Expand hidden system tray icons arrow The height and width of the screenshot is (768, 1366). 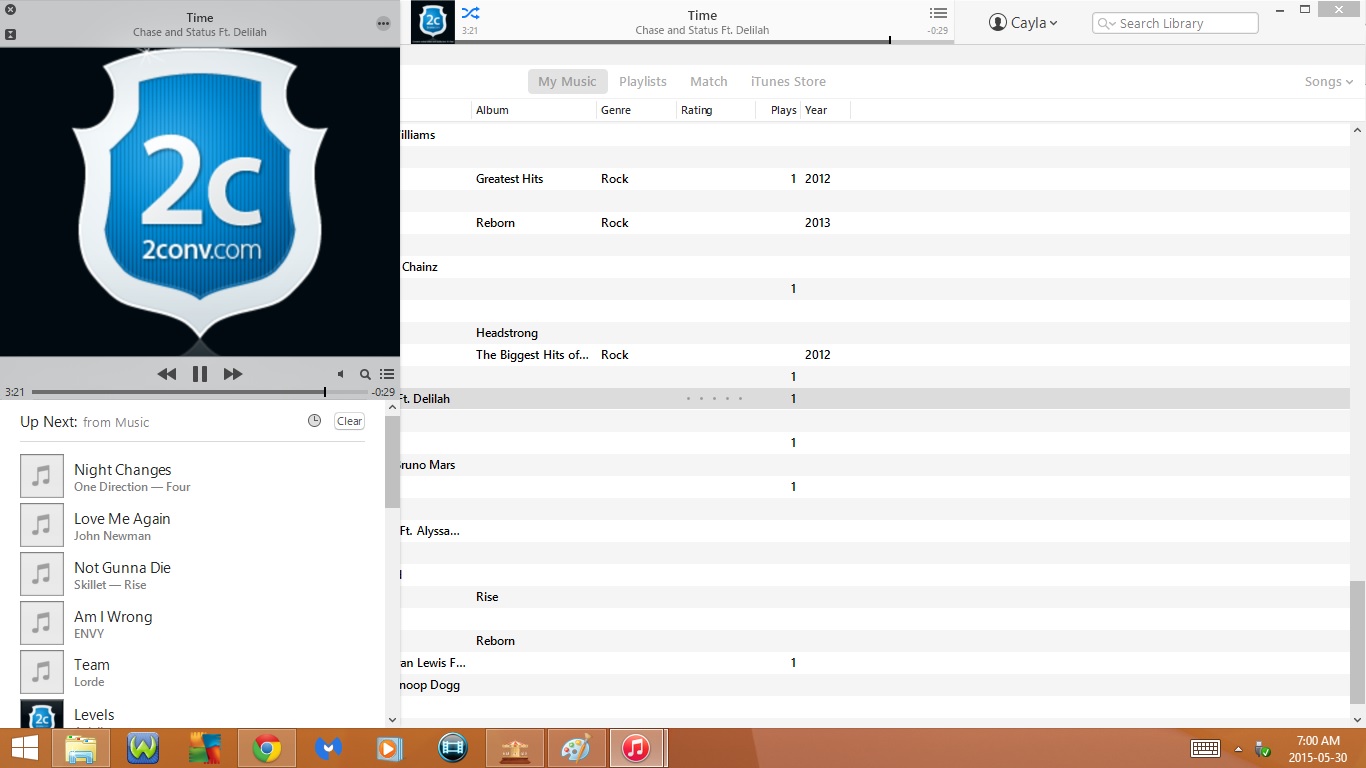pos(1238,749)
